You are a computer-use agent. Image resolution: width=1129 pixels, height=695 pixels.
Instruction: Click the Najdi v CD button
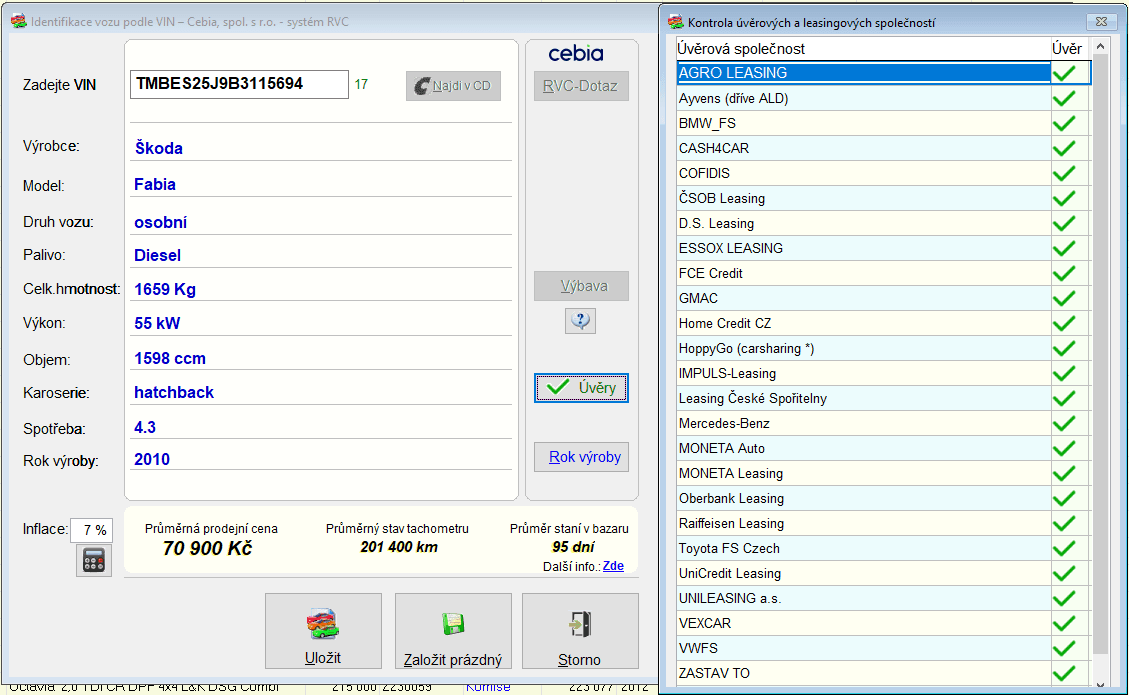453,86
